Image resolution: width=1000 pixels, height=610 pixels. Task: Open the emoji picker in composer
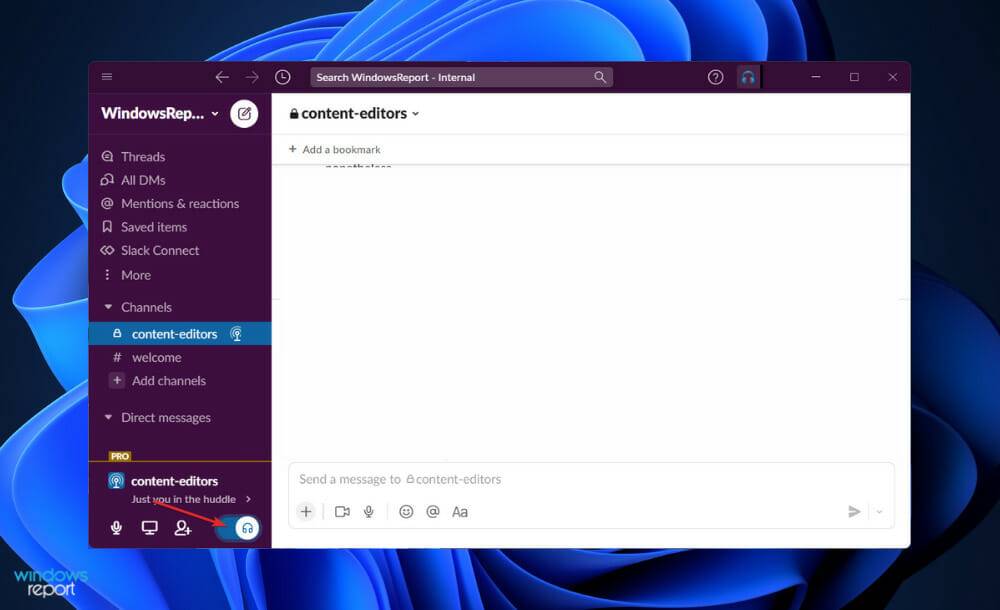[x=406, y=512]
